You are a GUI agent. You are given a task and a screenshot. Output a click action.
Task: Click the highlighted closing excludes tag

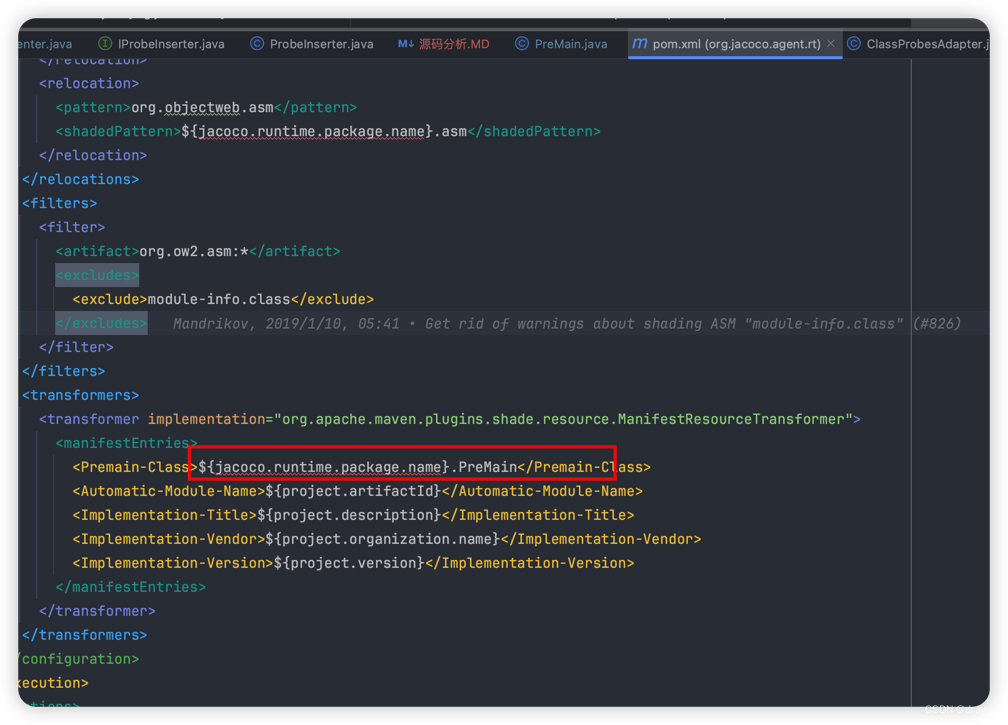tap(101, 323)
